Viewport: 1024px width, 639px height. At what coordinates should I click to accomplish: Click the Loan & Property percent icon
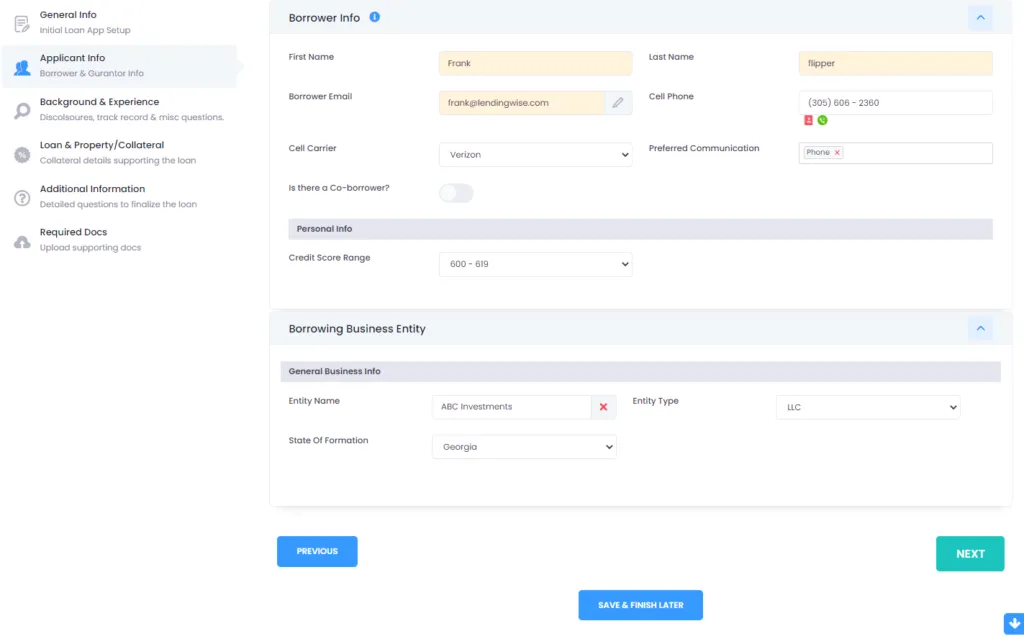coord(22,154)
